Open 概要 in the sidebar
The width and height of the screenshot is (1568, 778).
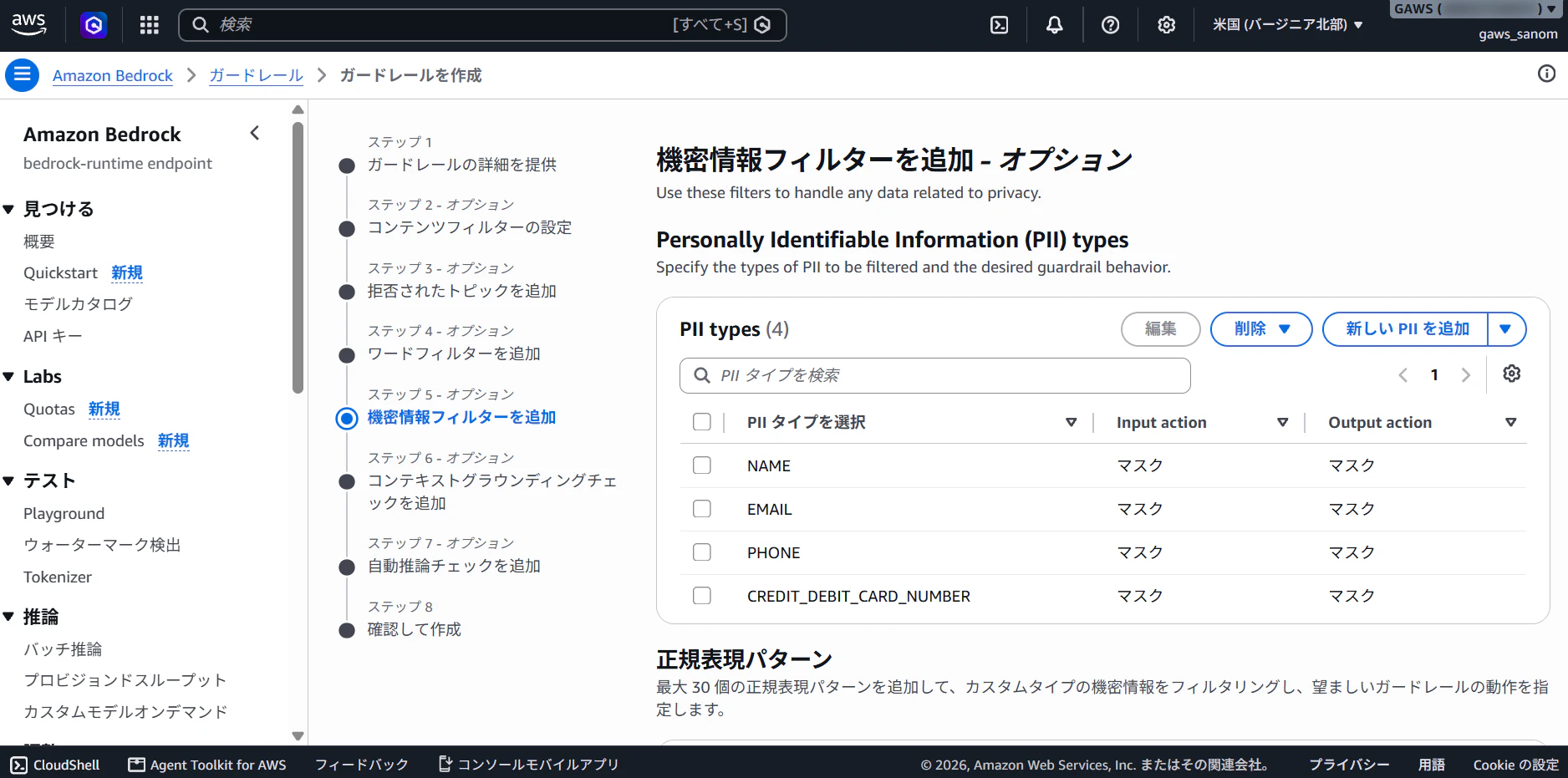(x=39, y=242)
